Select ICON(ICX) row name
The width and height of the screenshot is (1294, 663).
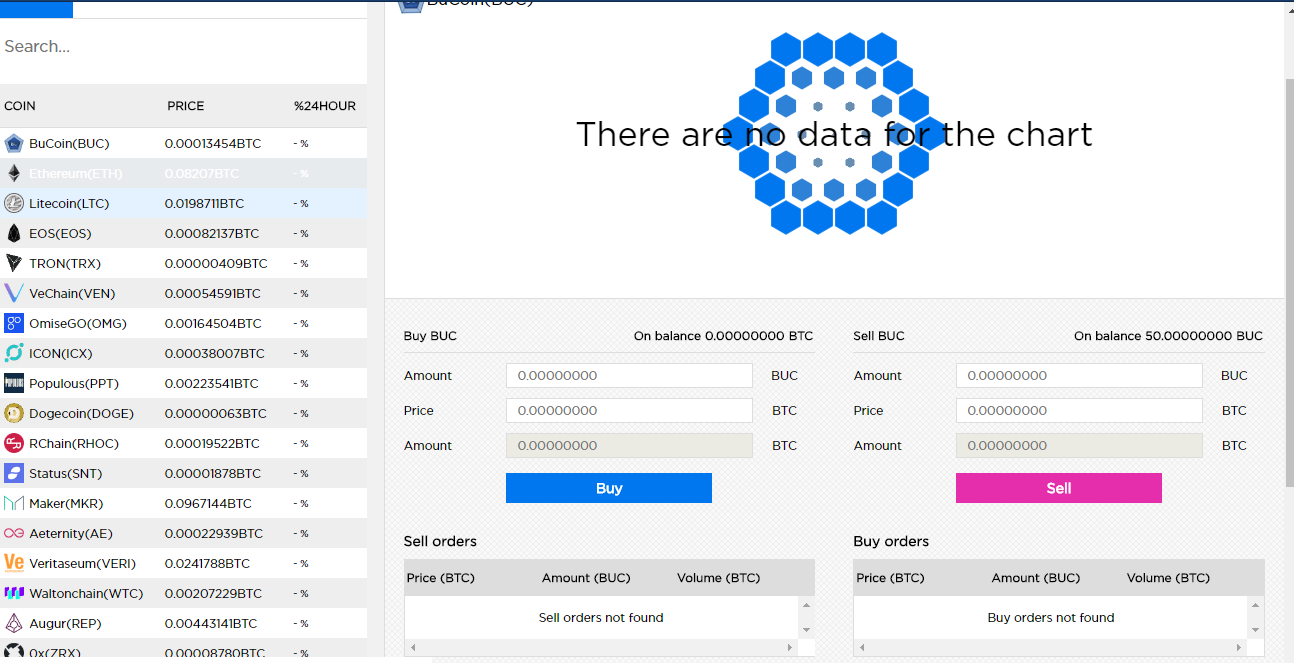click(63, 354)
